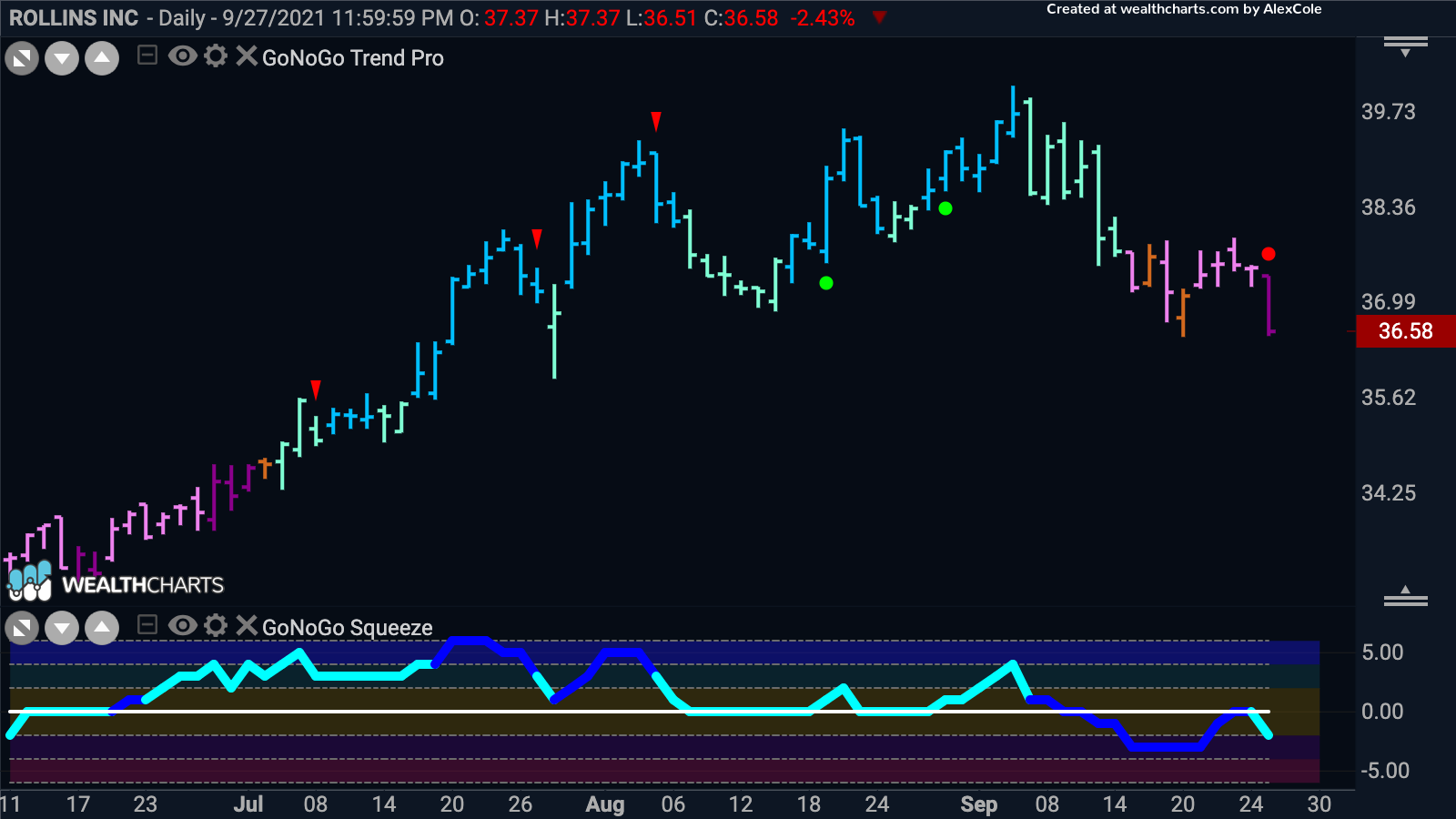1456x819 pixels.
Task: Move GoNoGo Squeeze panel down
Action: coord(62,628)
